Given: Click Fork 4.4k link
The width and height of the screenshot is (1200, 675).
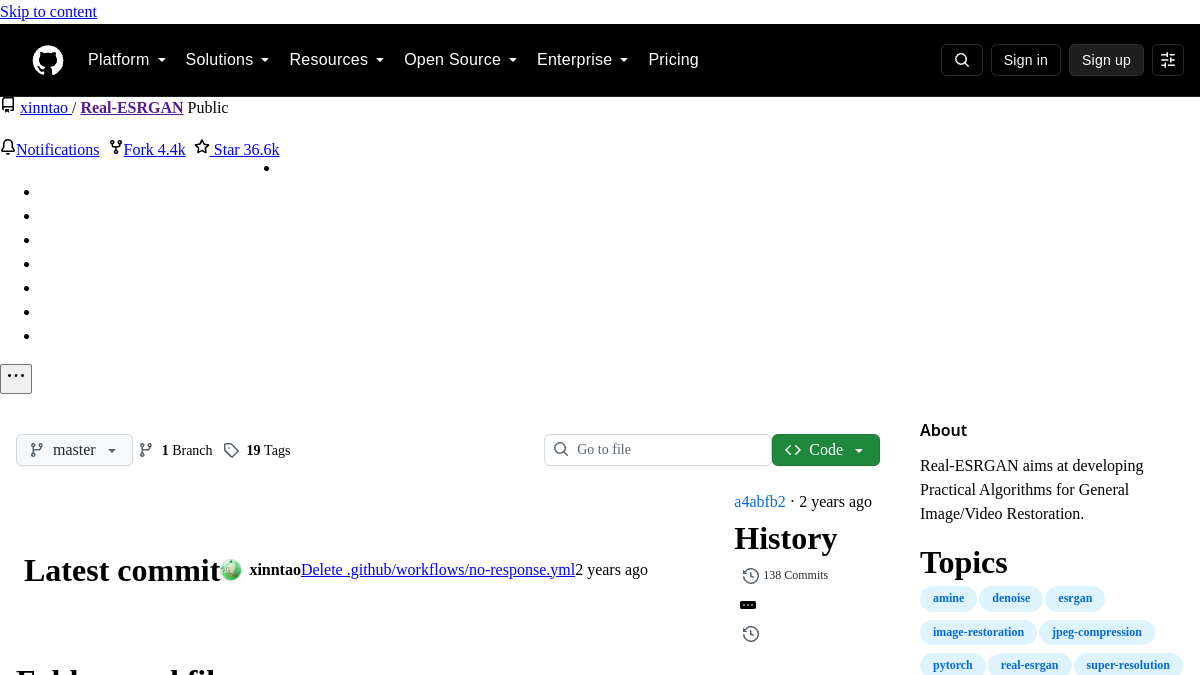Looking at the screenshot, I should [155, 150].
